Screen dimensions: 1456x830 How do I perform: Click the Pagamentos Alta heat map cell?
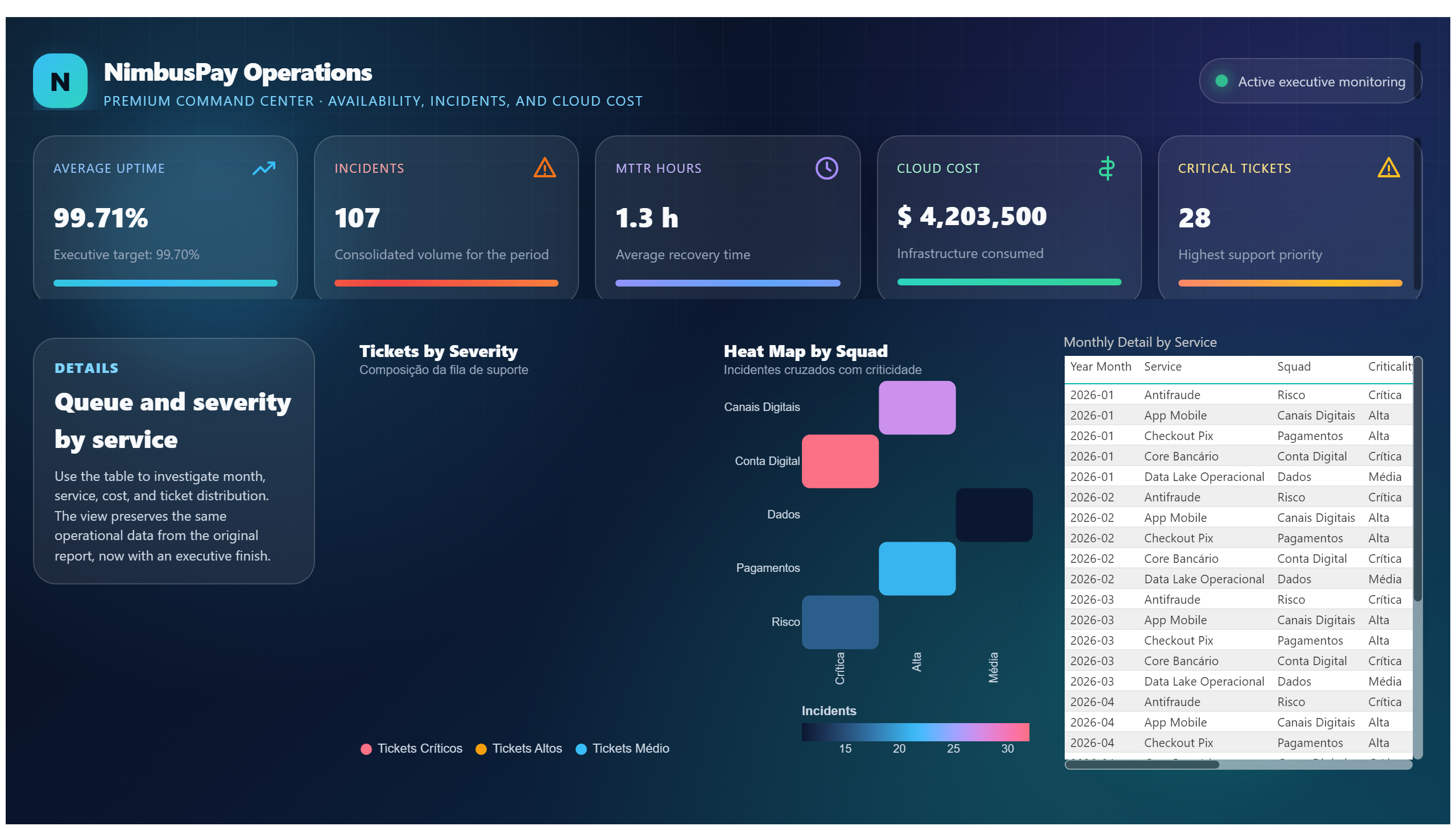tap(917, 568)
